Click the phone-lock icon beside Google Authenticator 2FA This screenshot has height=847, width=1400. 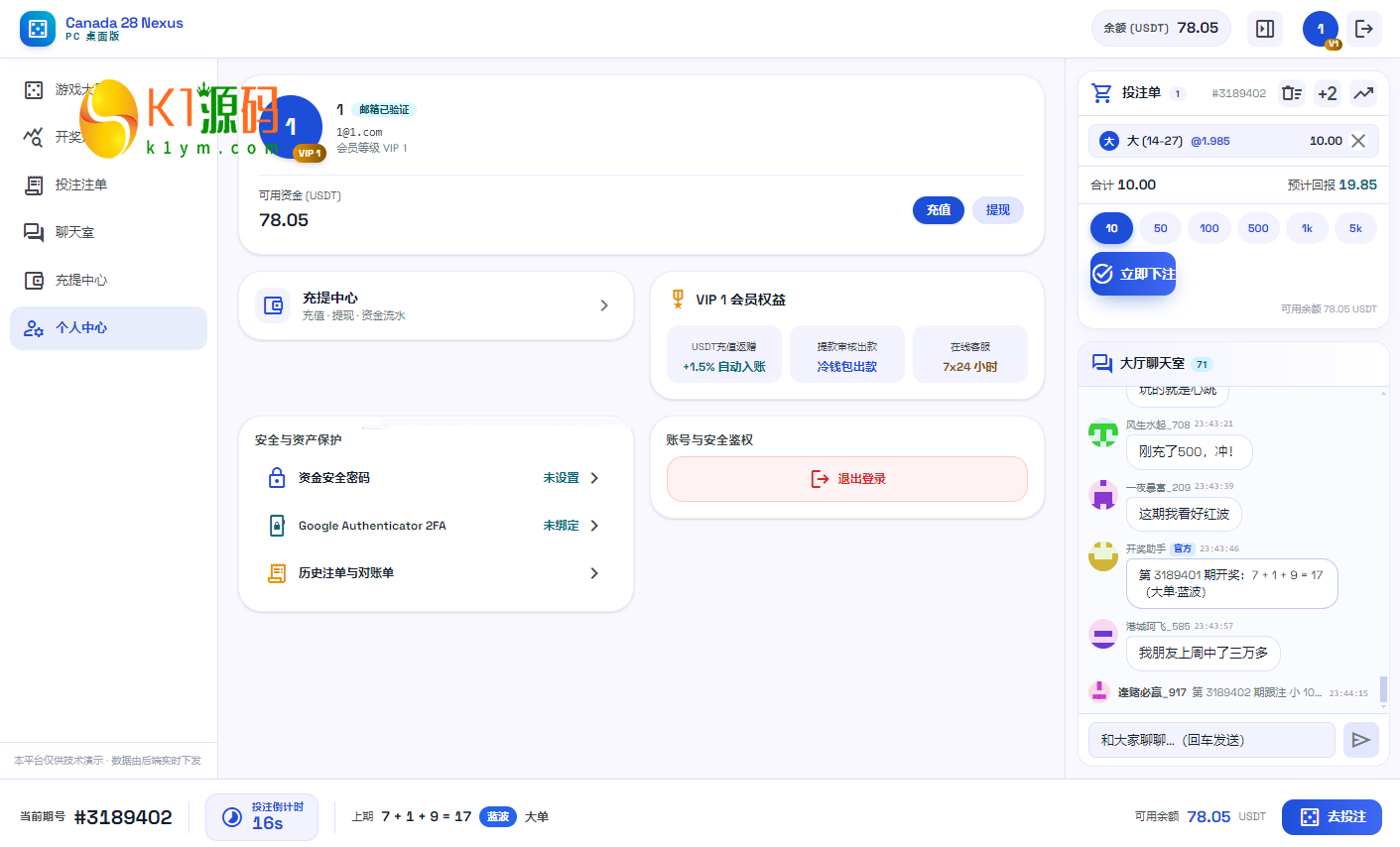(277, 526)
